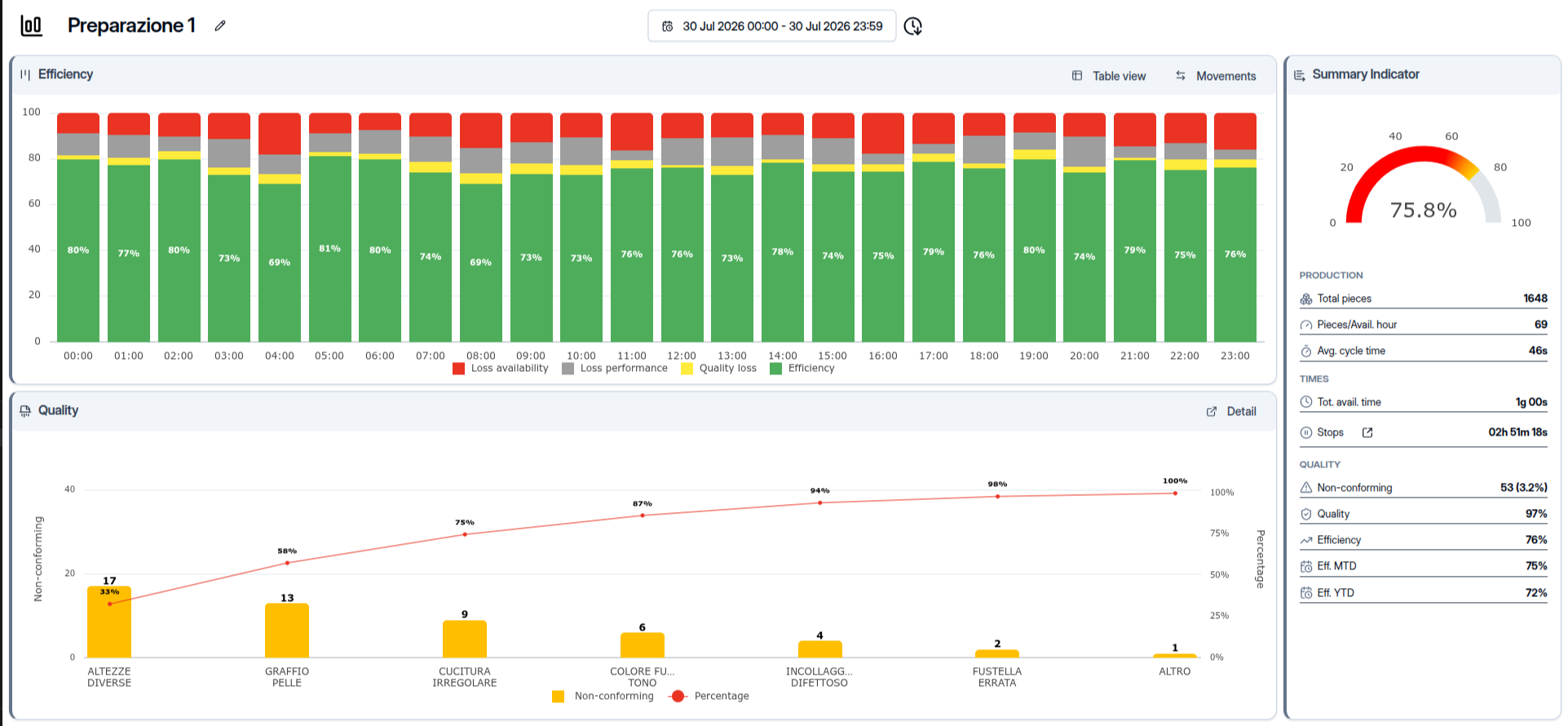Screen dimensions: 1568x726
Task: Open the date range picker
Action: click(x=771, y=26)
